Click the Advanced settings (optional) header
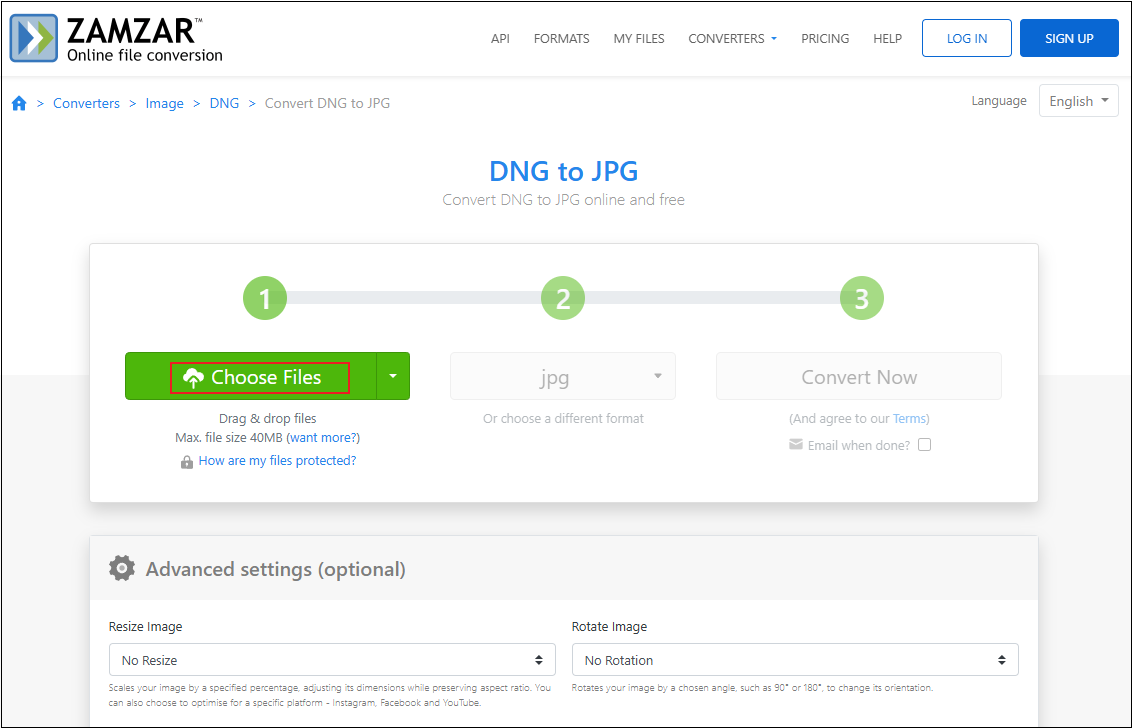 (x=276, y=569)
